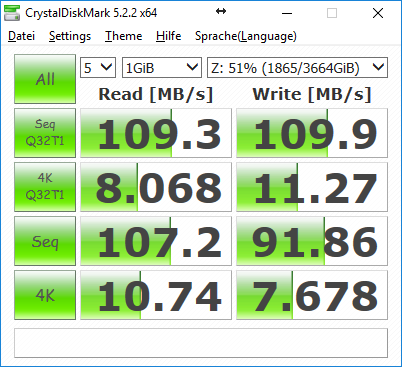The width and height of the screenshot is (402, 367).
Task: Click the CrystalDiskMark app icon in title bar
Action: (x=12, y=13)
